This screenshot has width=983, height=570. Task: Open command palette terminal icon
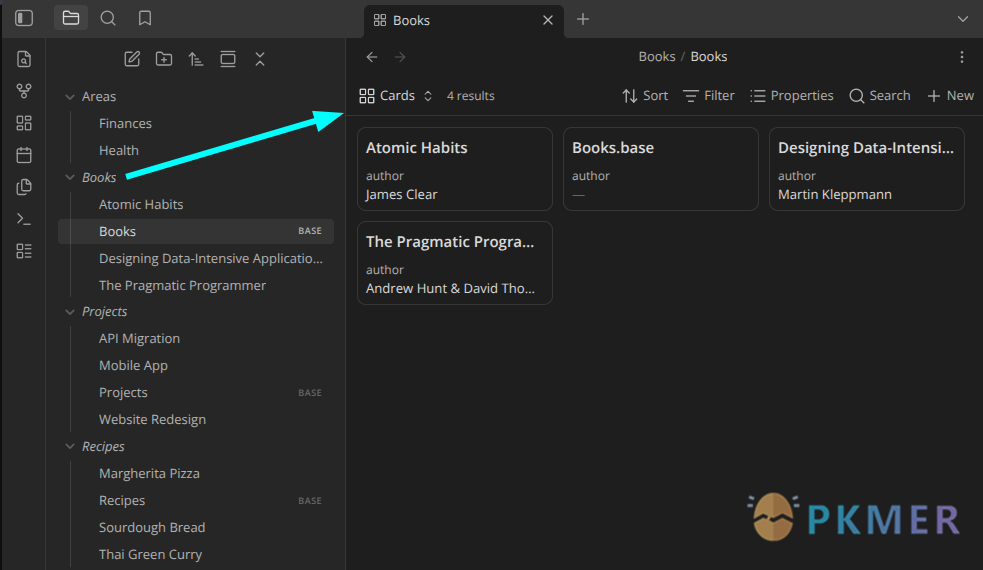[x=24, y=219]
